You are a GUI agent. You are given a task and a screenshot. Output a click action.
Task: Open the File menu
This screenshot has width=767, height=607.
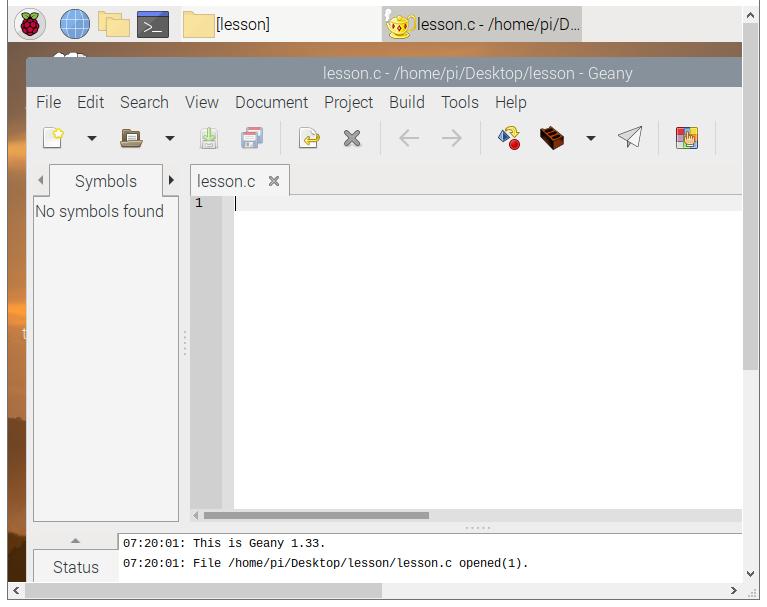[x=48, y=102]
